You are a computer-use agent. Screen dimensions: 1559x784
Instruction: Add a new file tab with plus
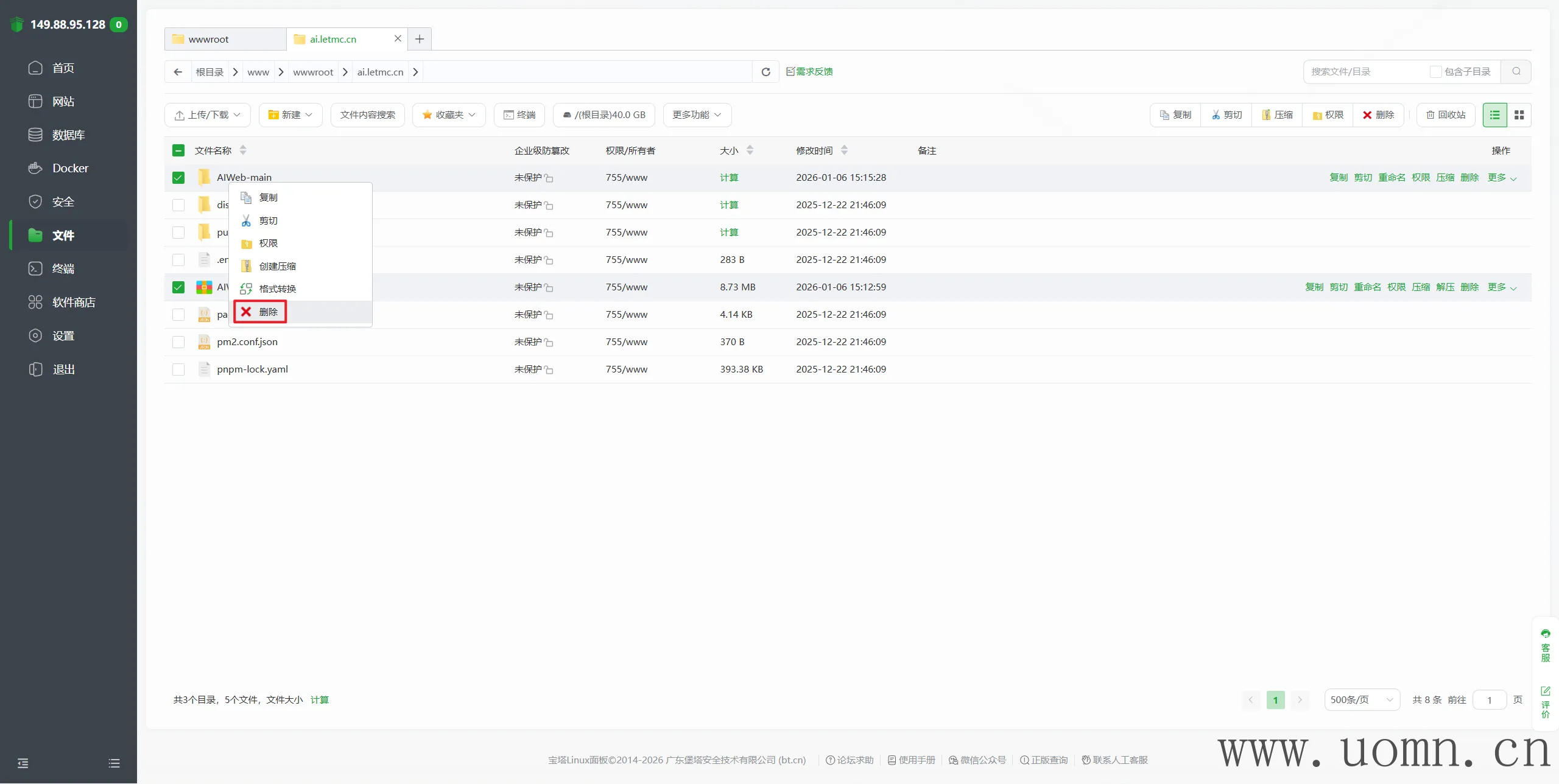pos(420,39)
